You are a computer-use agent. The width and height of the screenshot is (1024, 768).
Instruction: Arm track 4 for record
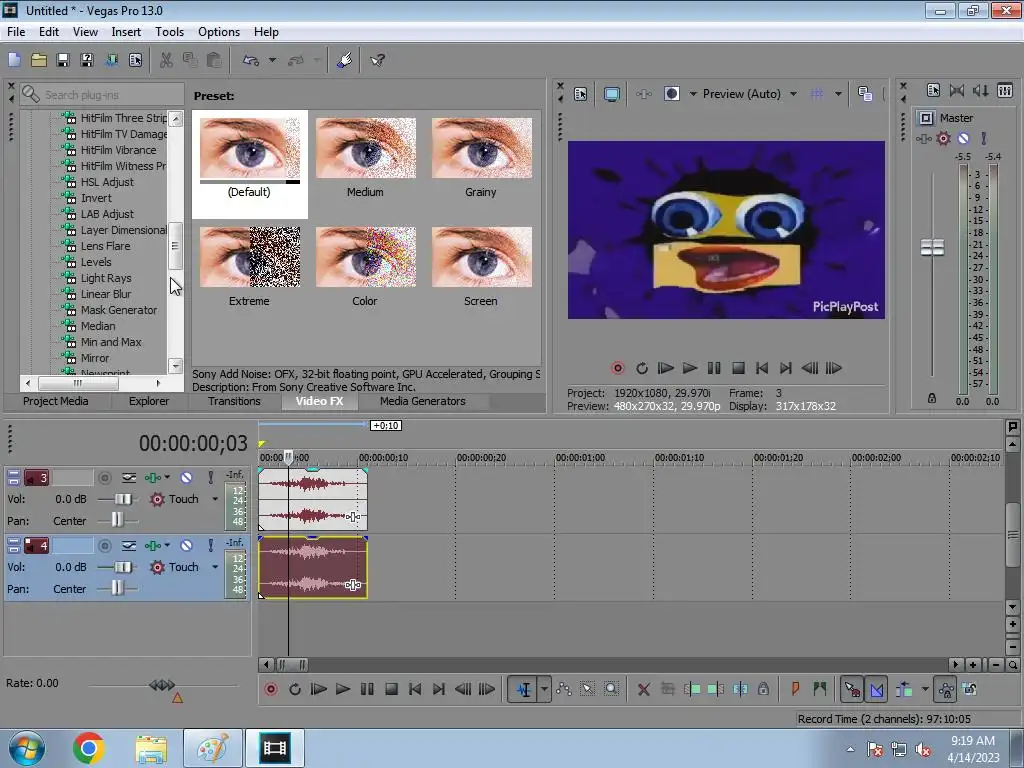[x=104, y=545]
